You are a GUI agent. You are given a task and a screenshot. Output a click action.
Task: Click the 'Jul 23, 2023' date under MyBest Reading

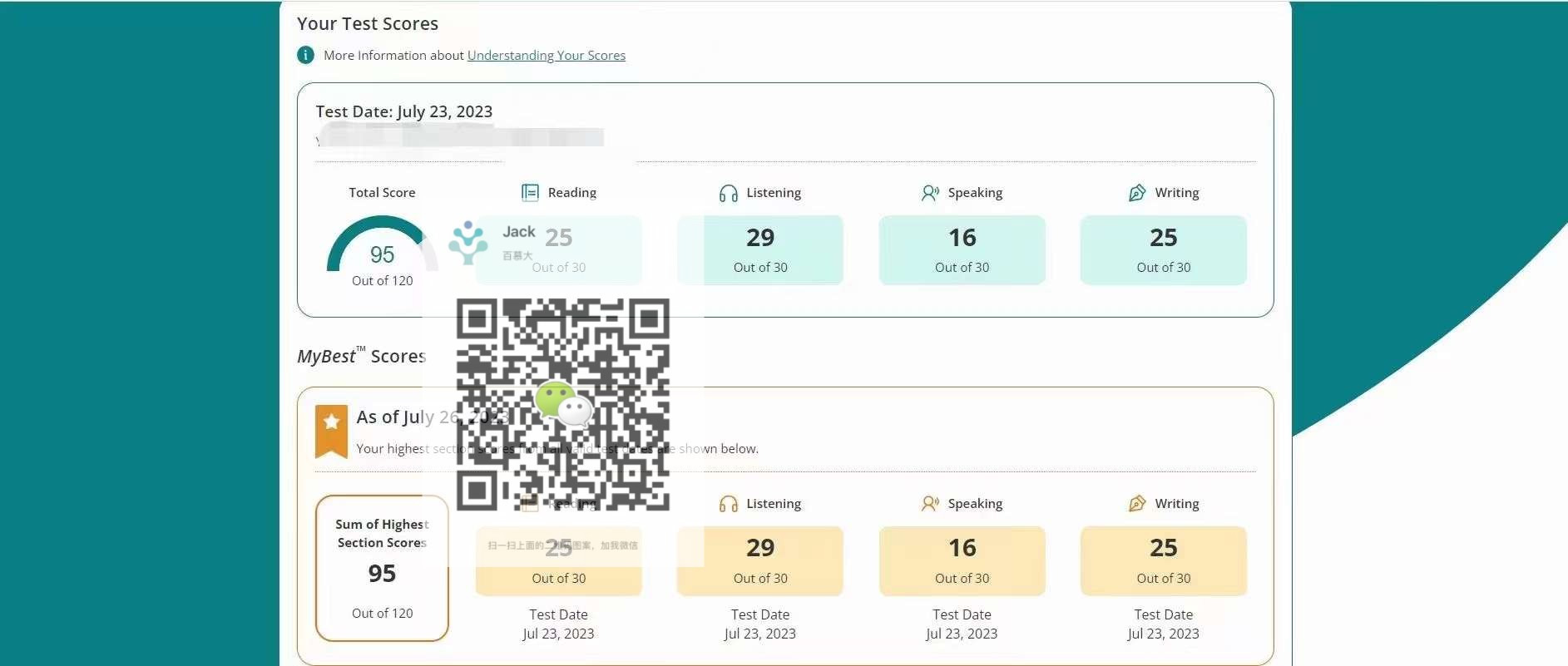tap(558, 634)
